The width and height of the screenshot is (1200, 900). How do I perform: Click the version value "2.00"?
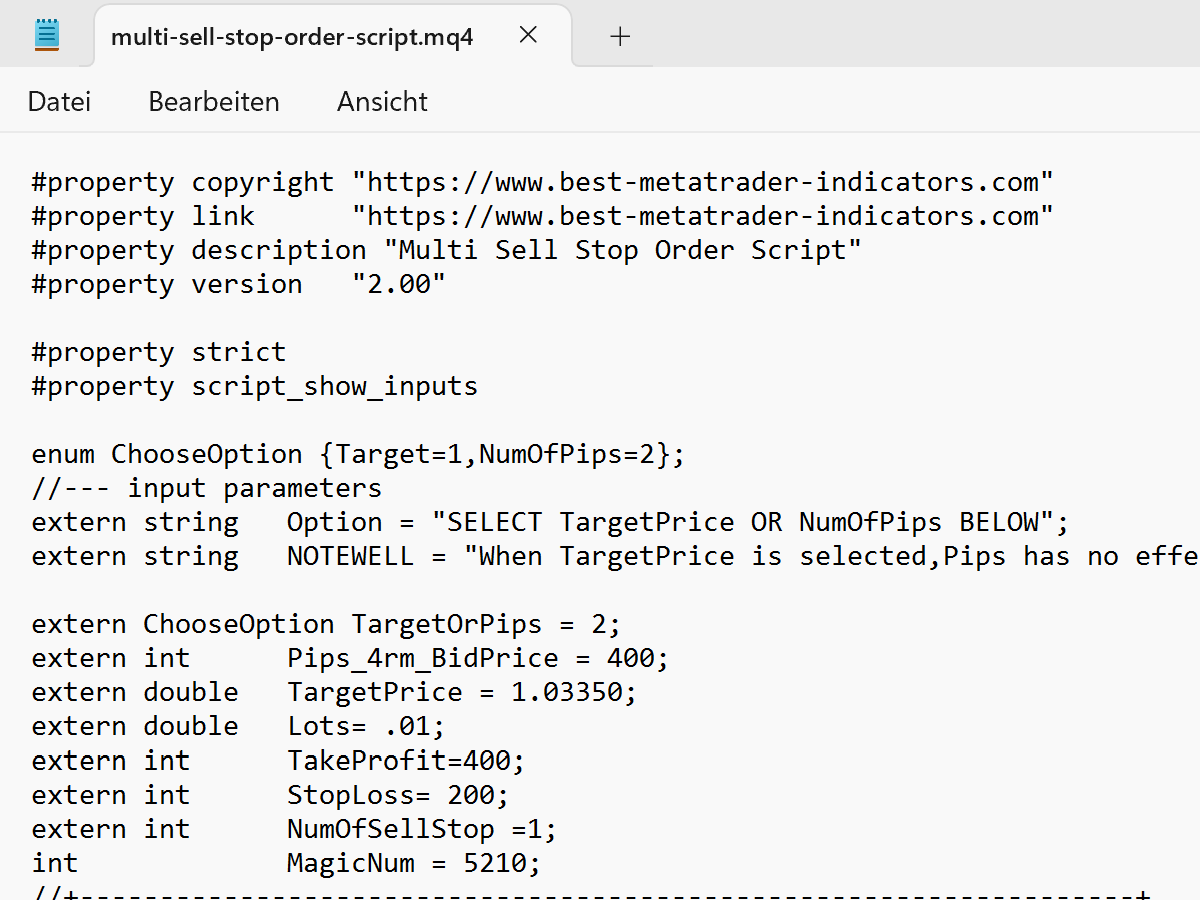(398, 284)
